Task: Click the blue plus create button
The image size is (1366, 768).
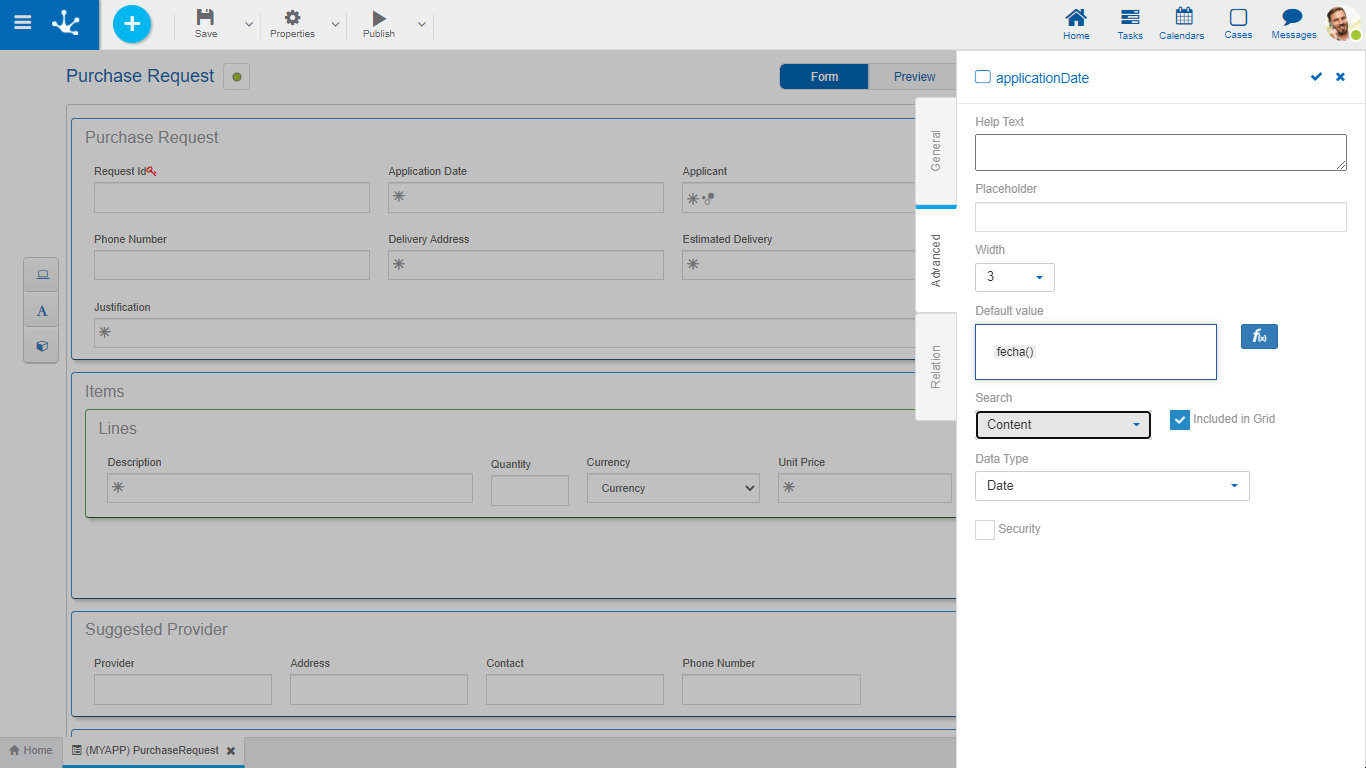Action: click(132, 24)
